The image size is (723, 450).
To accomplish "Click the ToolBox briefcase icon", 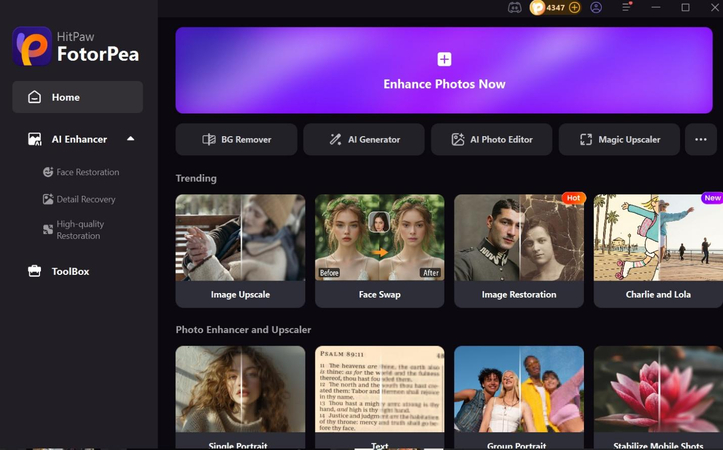I will click(35, 271).
